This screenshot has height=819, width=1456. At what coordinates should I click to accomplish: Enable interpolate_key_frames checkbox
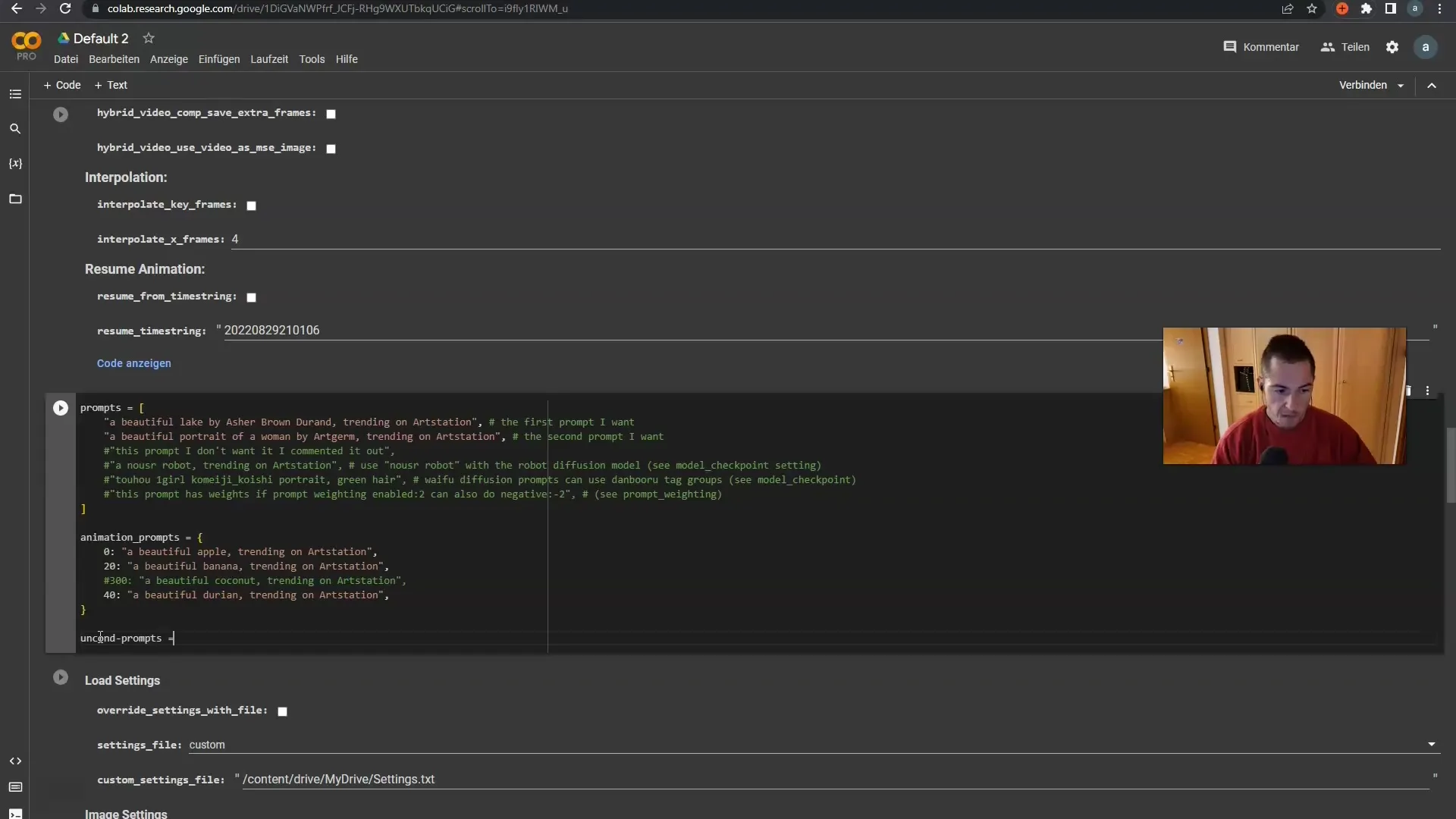pos(252,206)
